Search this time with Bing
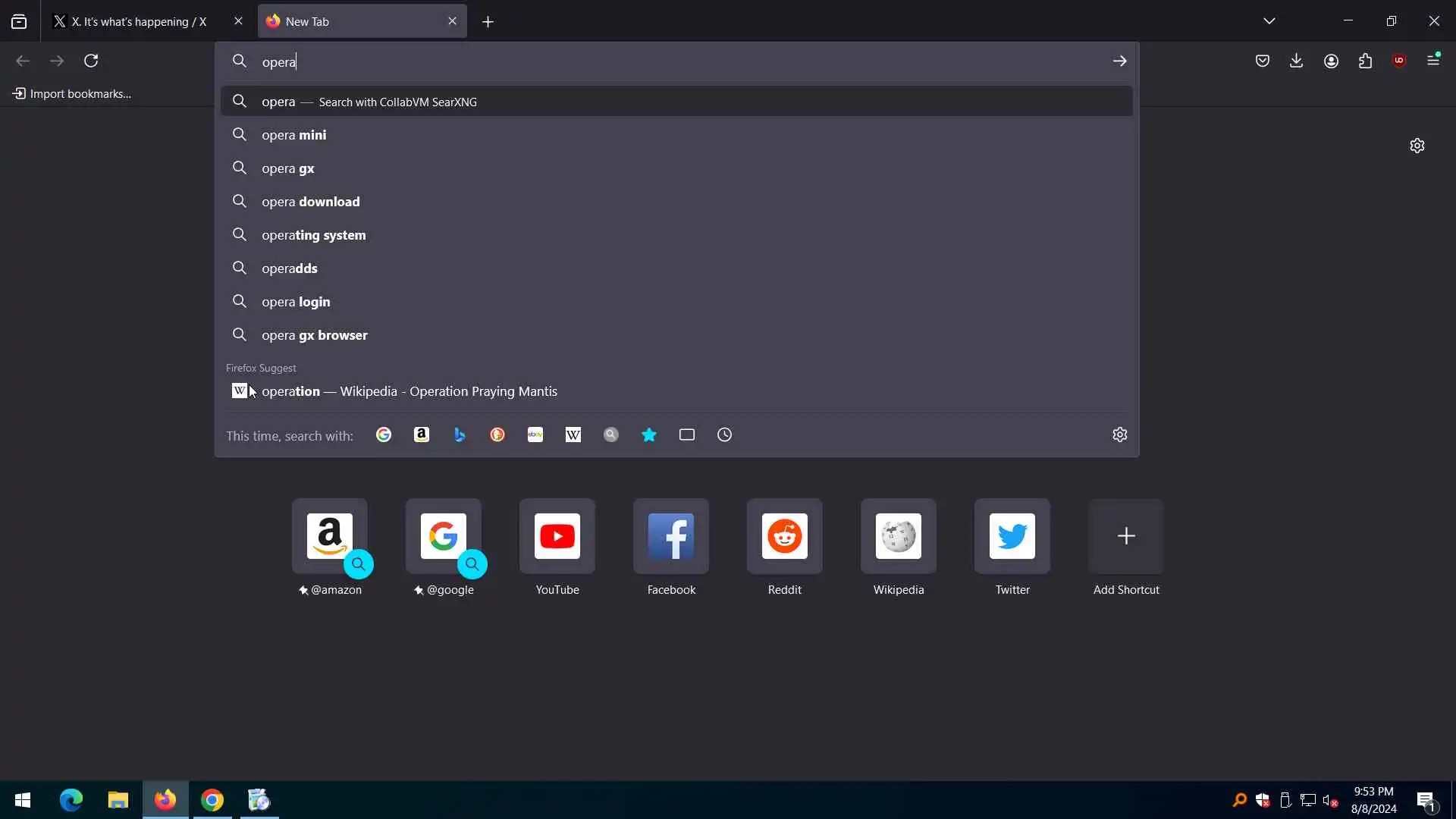Screen dimensions: 1456x819 click(460, 435)
